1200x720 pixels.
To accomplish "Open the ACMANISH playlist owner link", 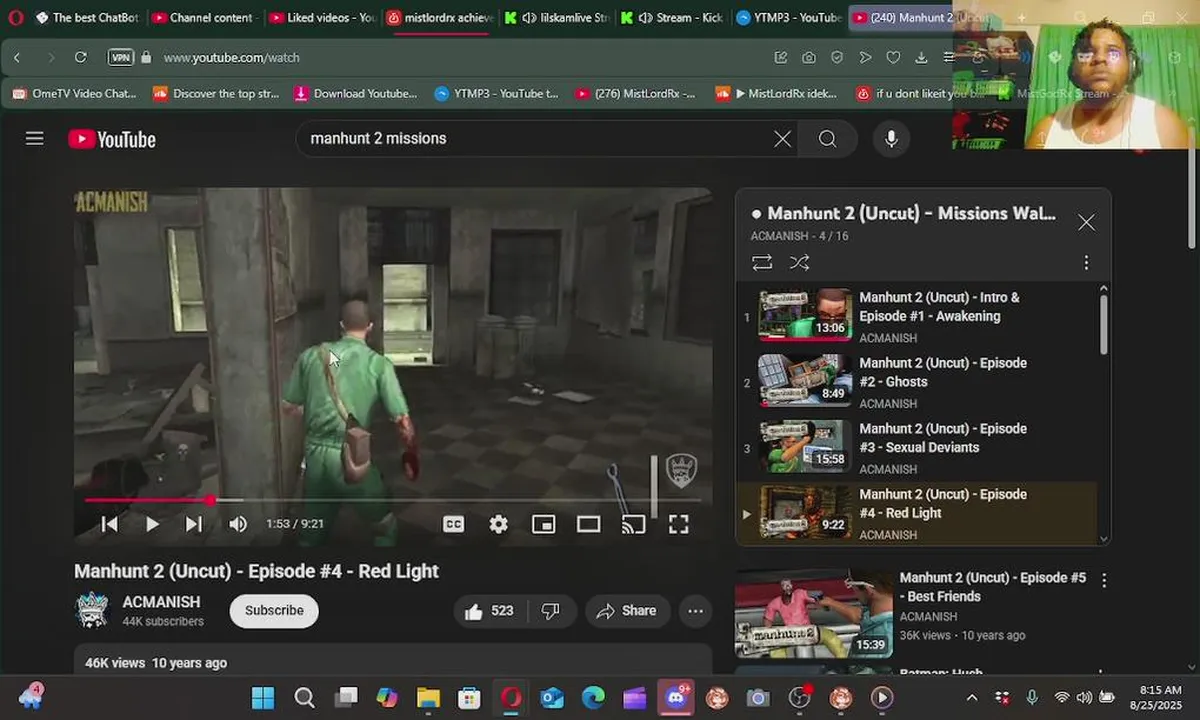I will tap(779, 236).
